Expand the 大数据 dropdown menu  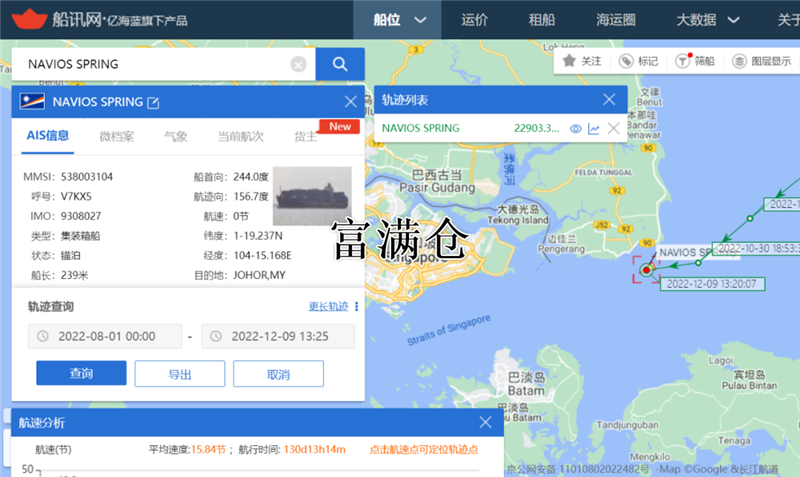[x=733, y=20]
